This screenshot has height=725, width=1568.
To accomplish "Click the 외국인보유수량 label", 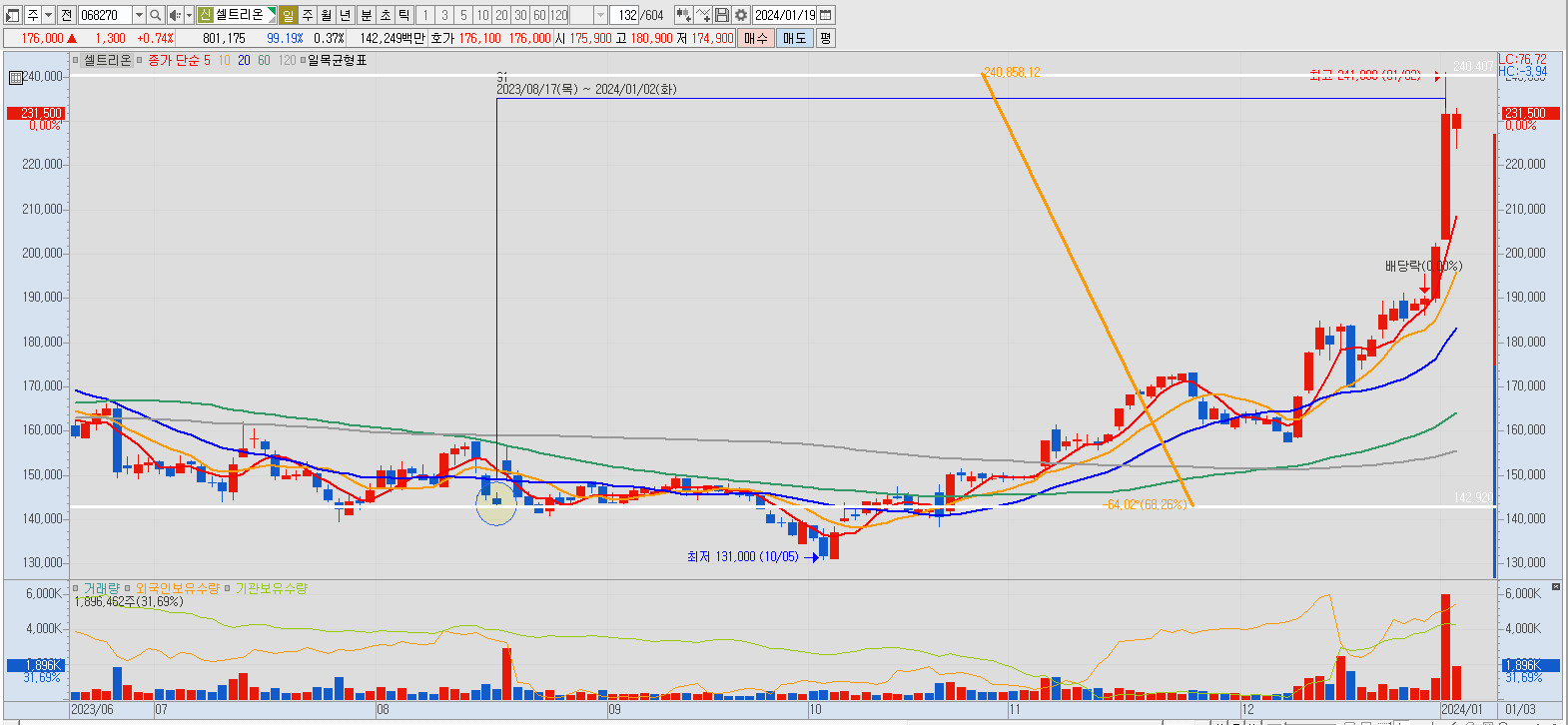I will (177, 588).
